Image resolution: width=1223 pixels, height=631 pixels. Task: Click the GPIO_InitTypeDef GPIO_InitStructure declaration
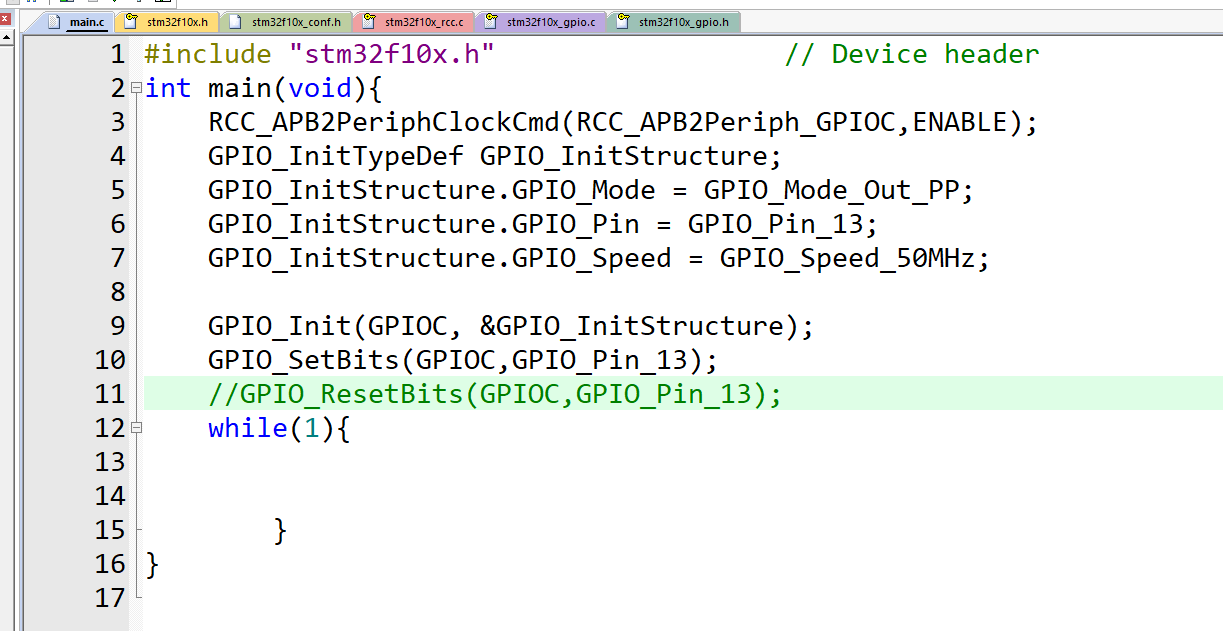coord(494,156)
